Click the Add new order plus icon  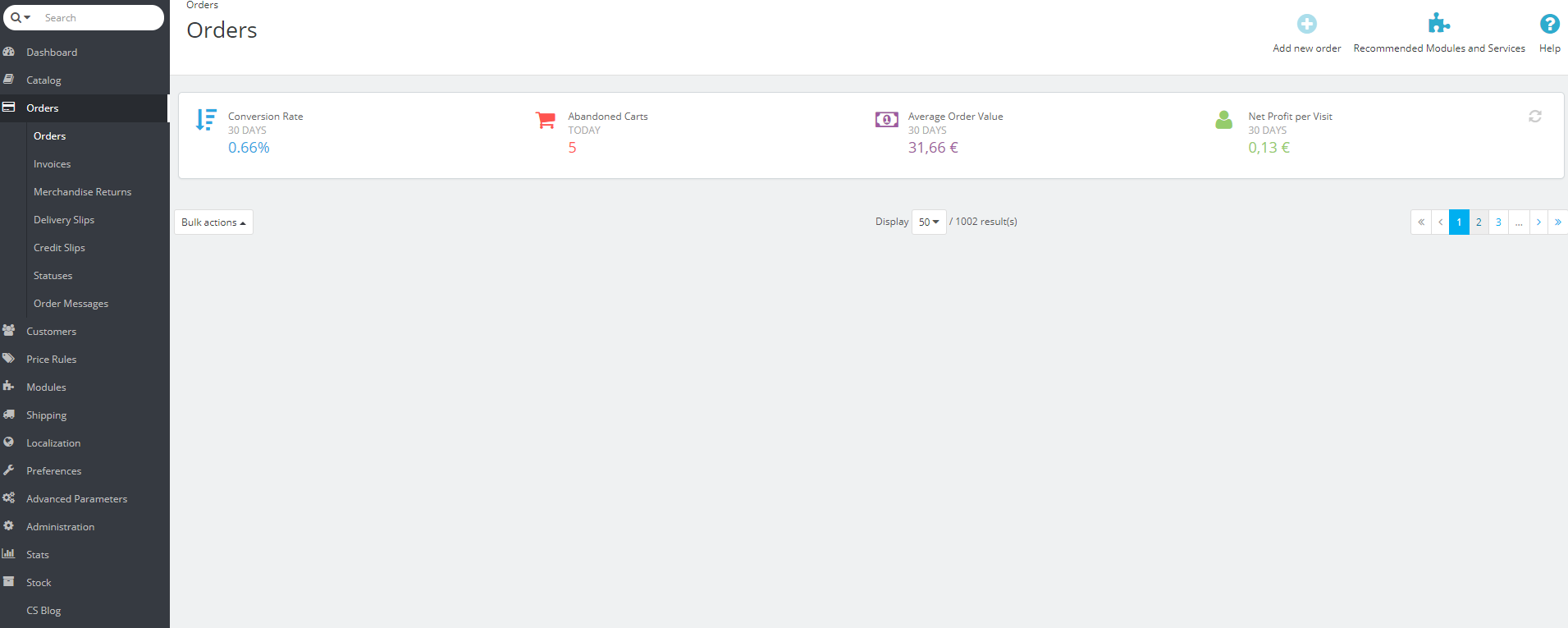point(1307,24)
